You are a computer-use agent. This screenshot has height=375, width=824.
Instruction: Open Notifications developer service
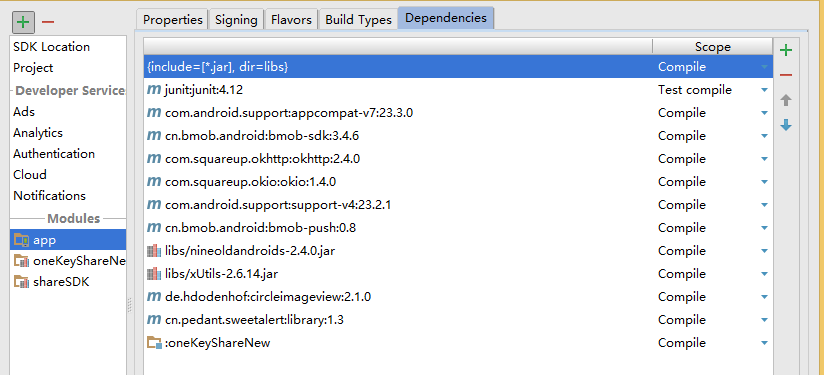49,195
